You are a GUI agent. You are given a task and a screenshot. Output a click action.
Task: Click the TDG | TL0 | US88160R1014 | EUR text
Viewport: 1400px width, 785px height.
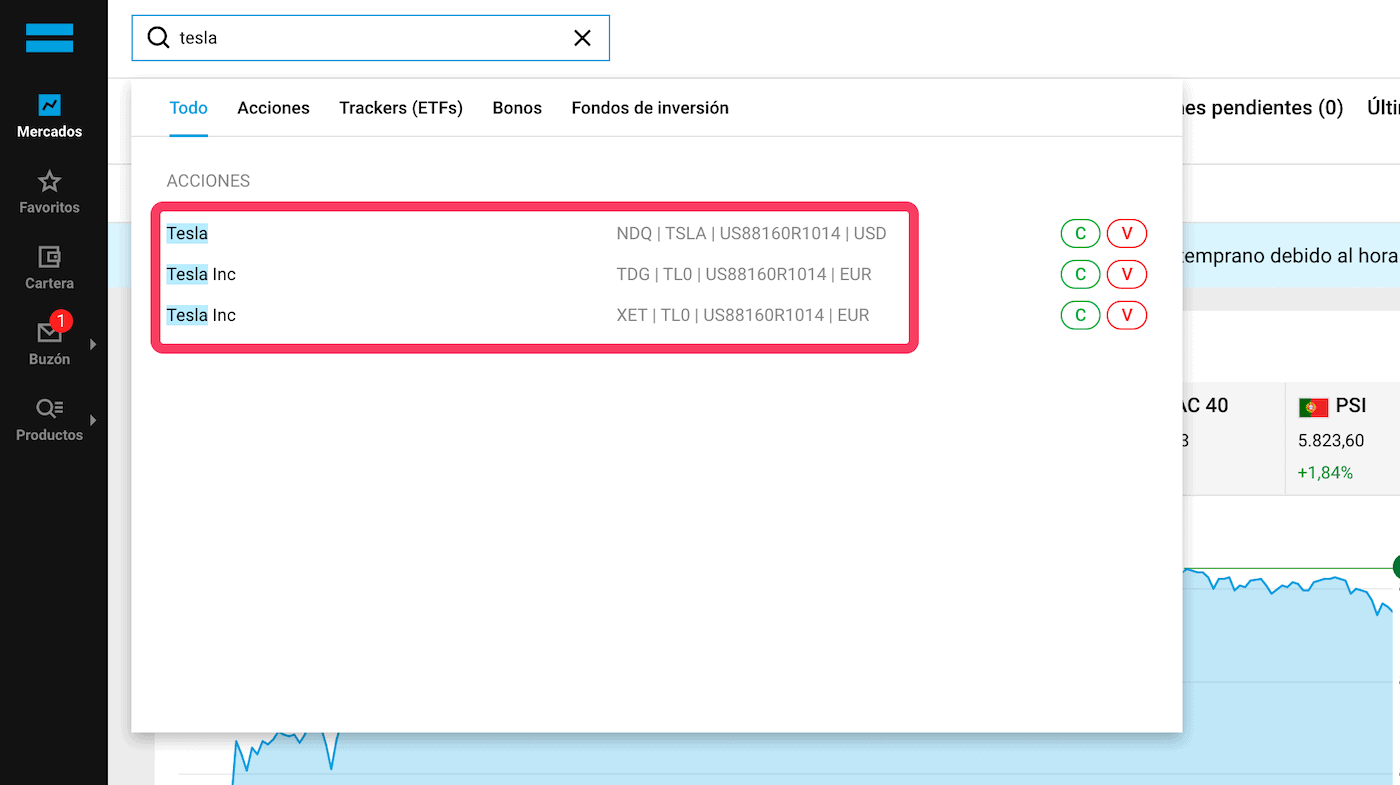pos(744,275)
